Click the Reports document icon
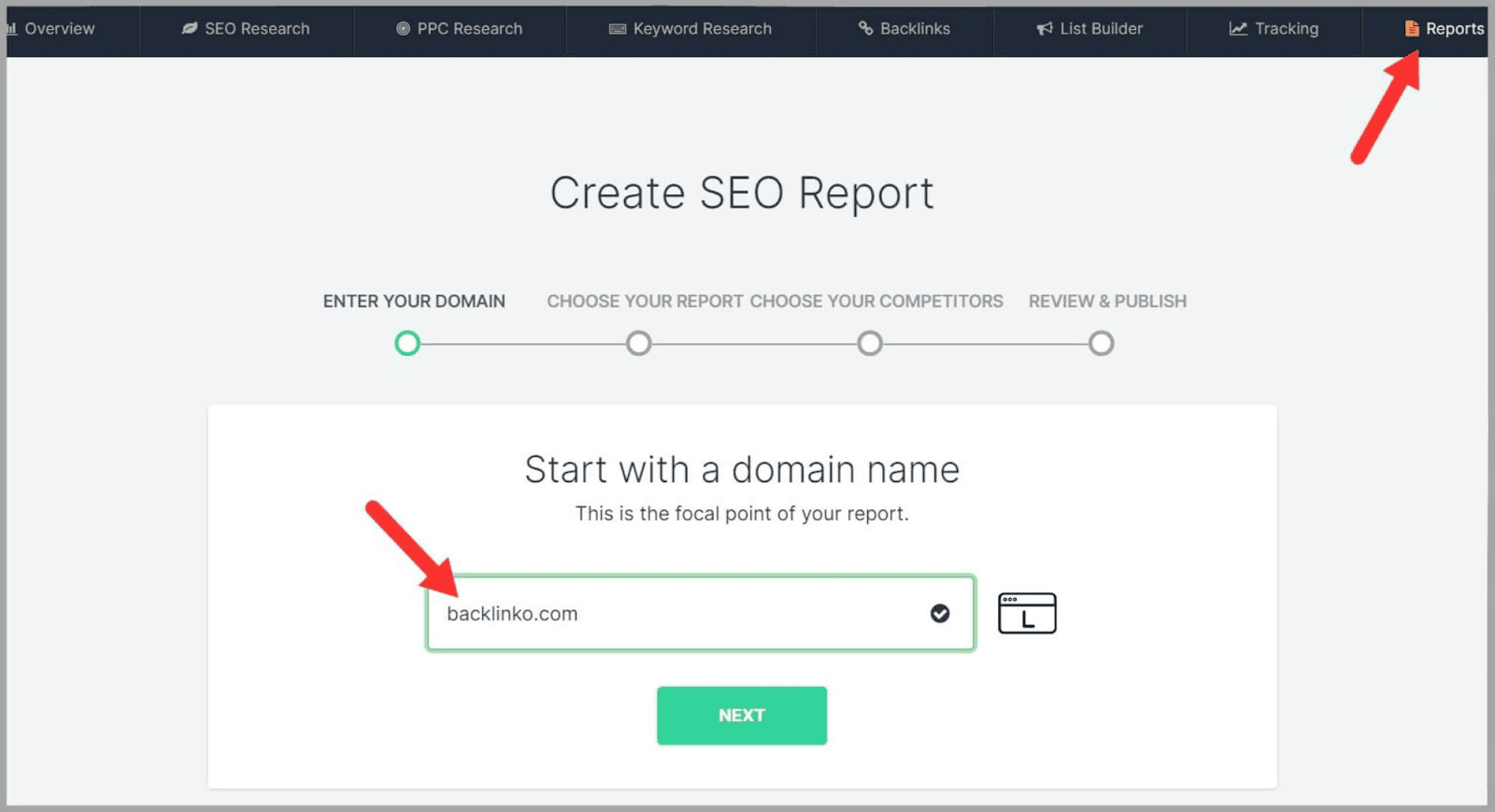1495x812 pixels. (1412, 29)
